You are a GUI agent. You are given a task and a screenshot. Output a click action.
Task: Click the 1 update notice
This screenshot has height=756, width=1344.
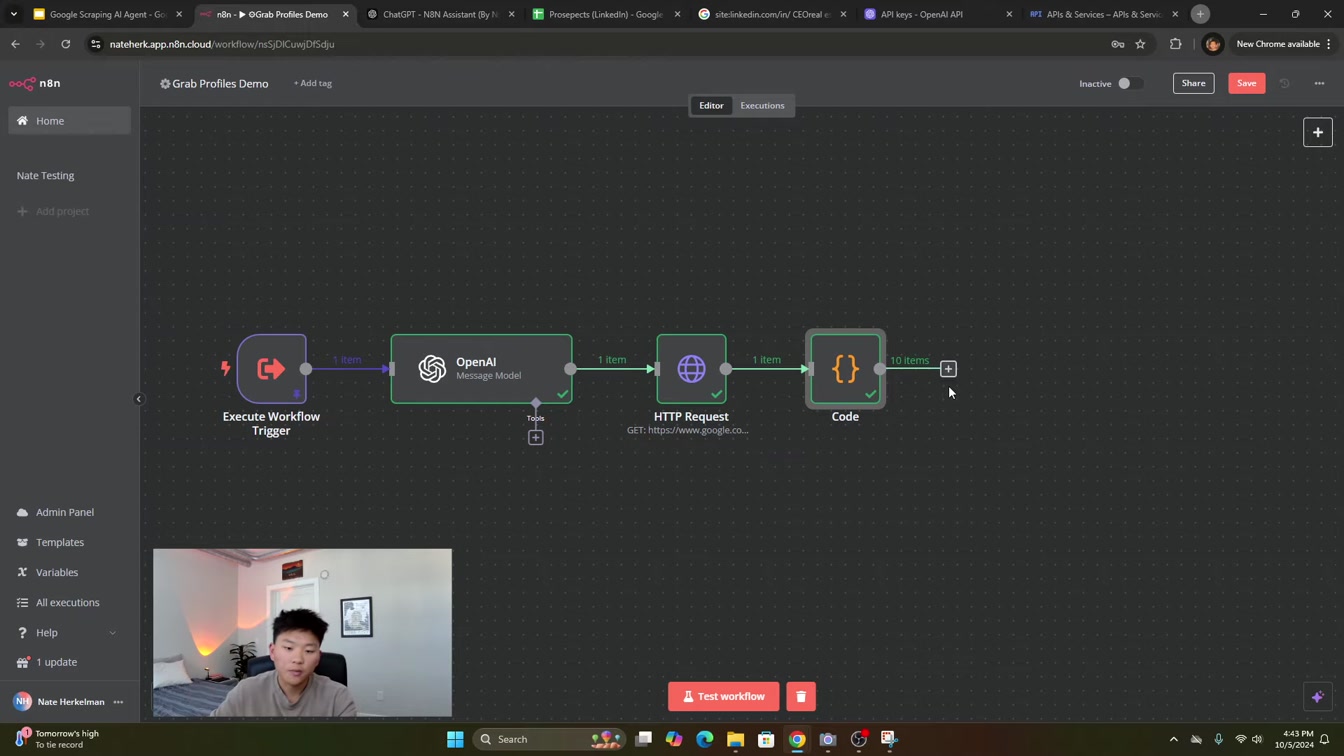pos(47,662)
